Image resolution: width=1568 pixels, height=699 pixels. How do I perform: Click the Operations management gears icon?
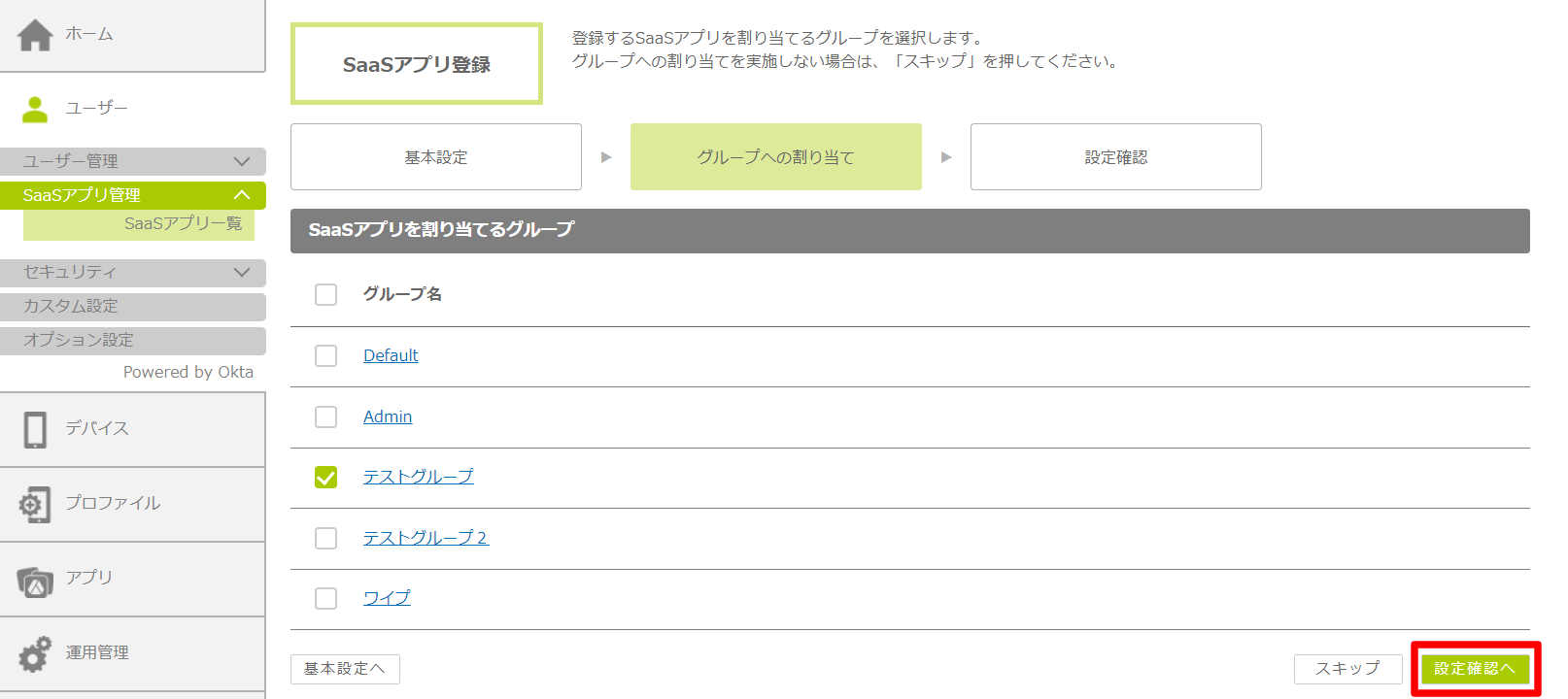click(35, 653)
